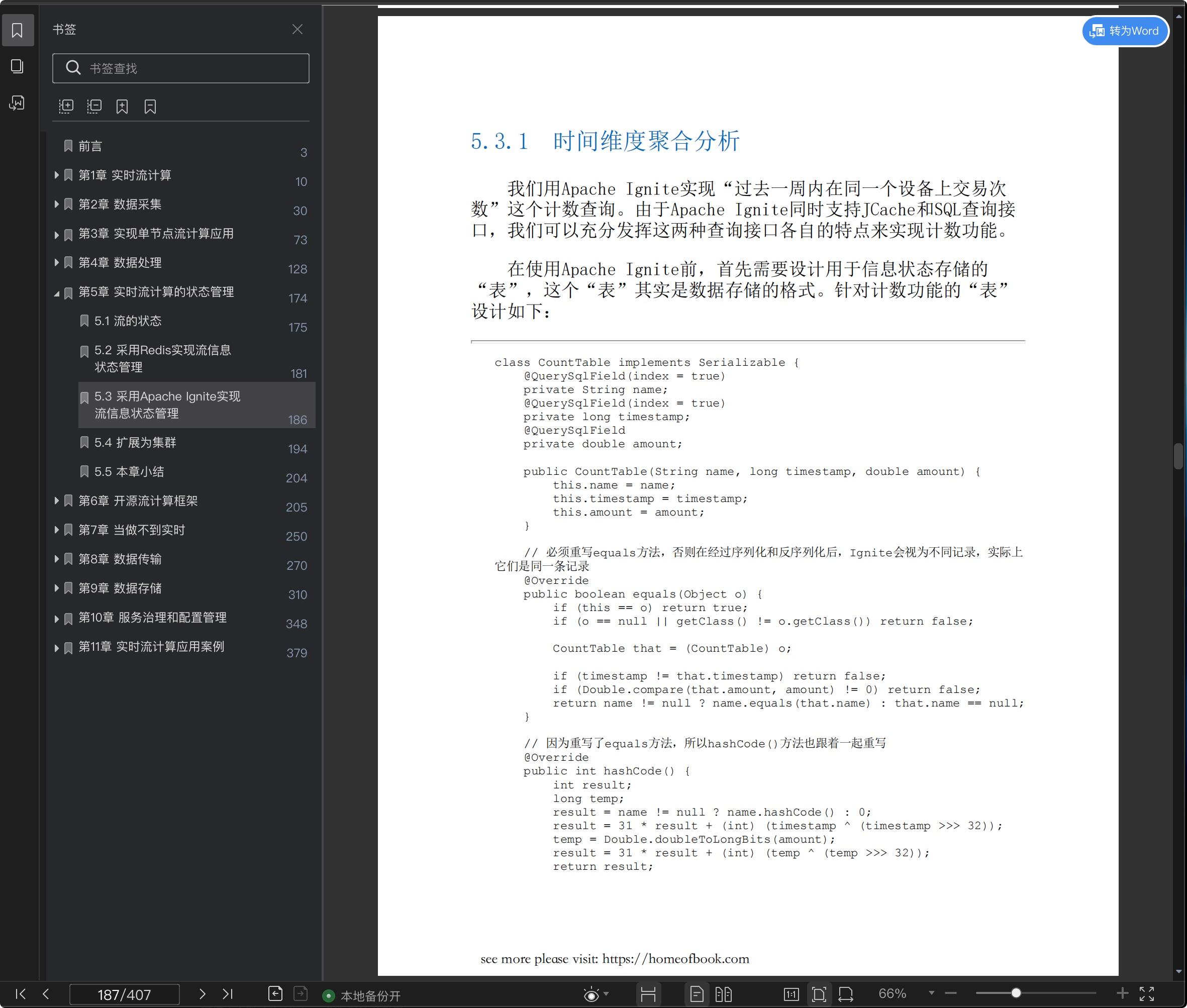
Task: Expand all bookmarks icon
Action: coord(66,107)
